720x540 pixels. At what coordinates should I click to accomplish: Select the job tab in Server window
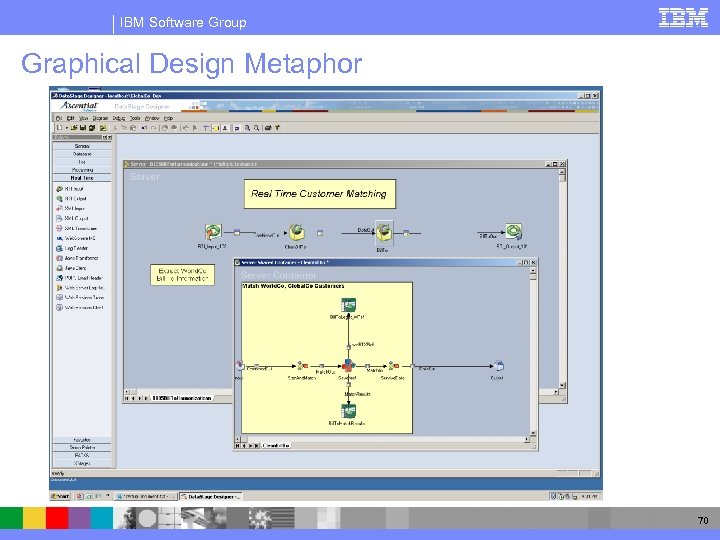183,398
